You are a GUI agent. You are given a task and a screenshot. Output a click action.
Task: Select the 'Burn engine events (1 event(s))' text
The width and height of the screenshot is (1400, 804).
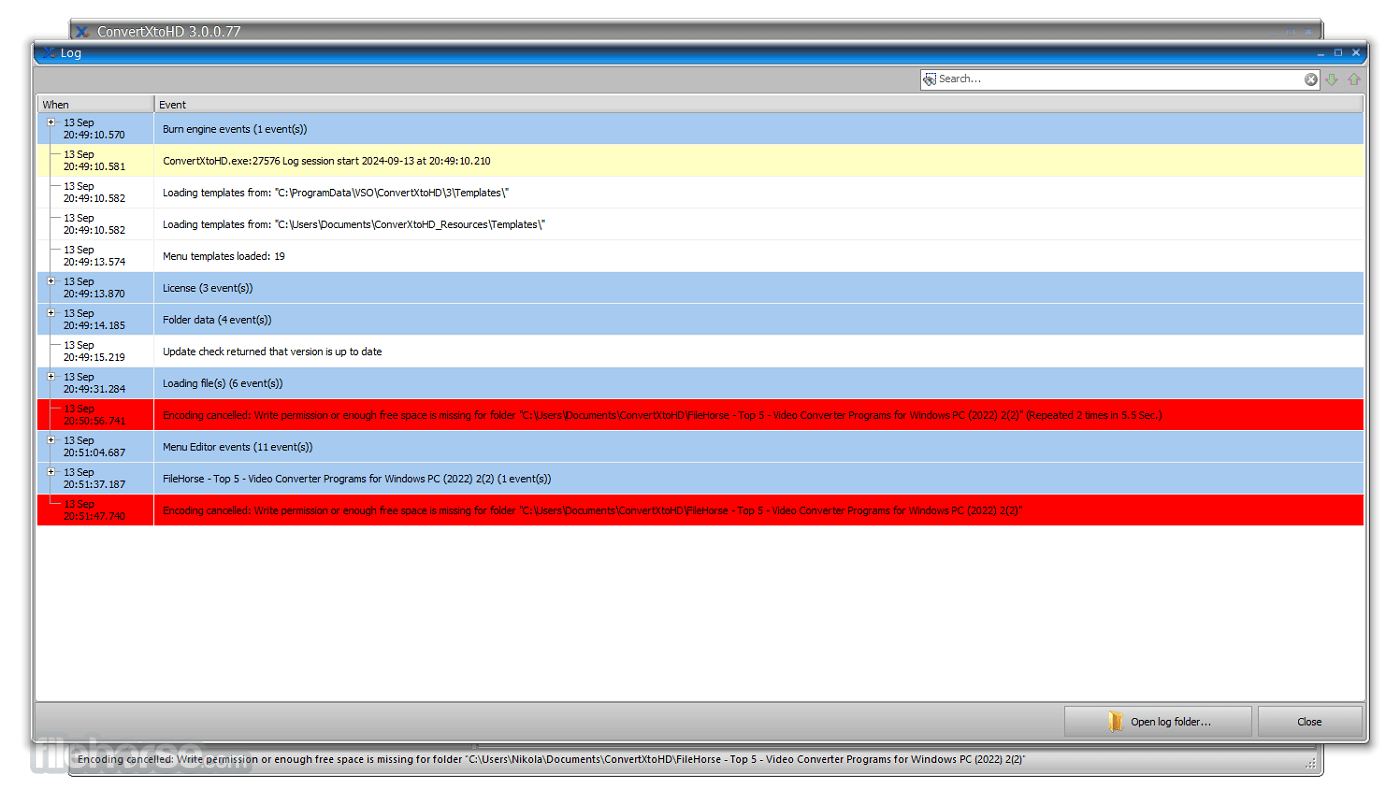pyautogui.click(x=235, y=129)
